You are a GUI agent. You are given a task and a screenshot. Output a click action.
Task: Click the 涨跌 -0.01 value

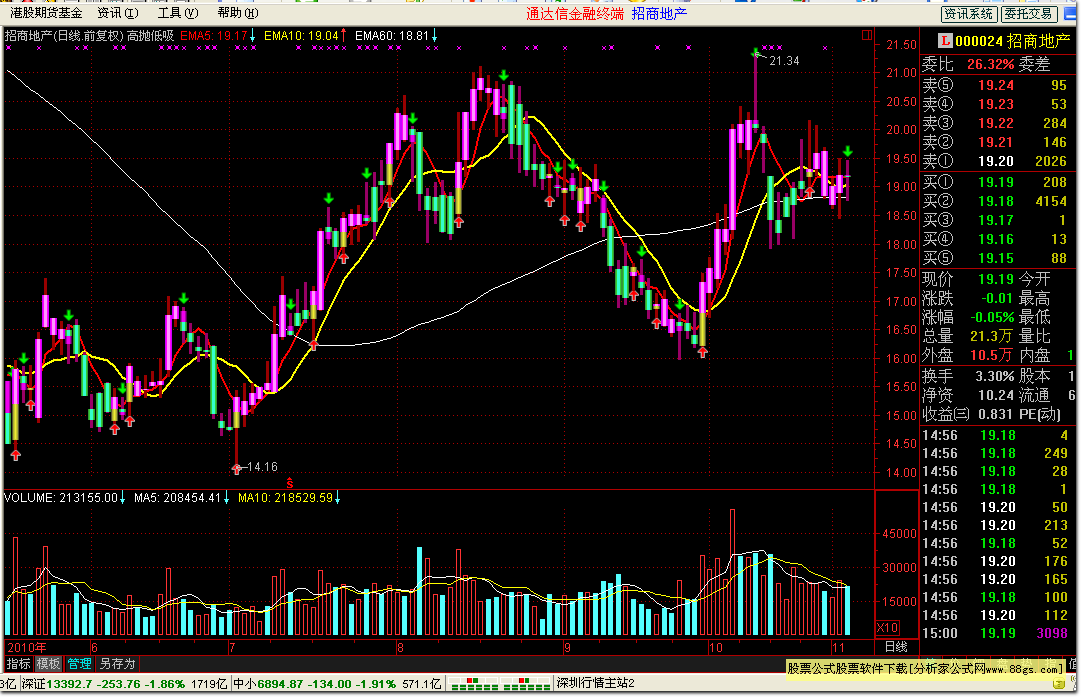[996, 298]
